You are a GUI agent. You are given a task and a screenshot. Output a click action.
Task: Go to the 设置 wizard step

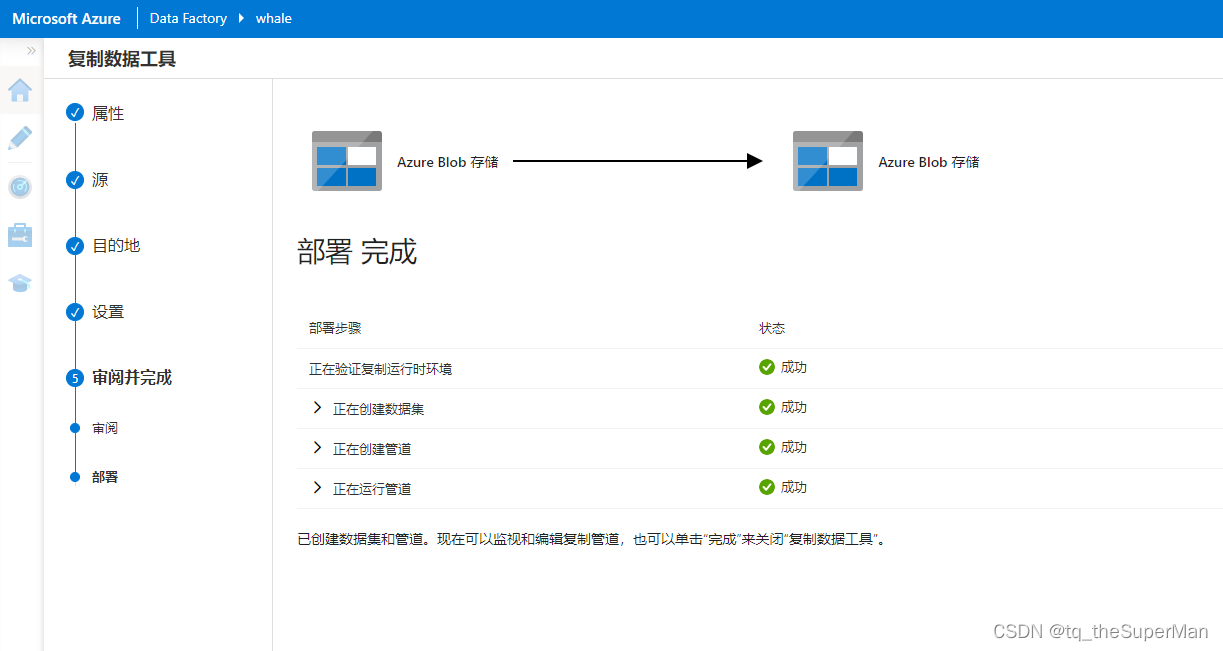point(108,312)
